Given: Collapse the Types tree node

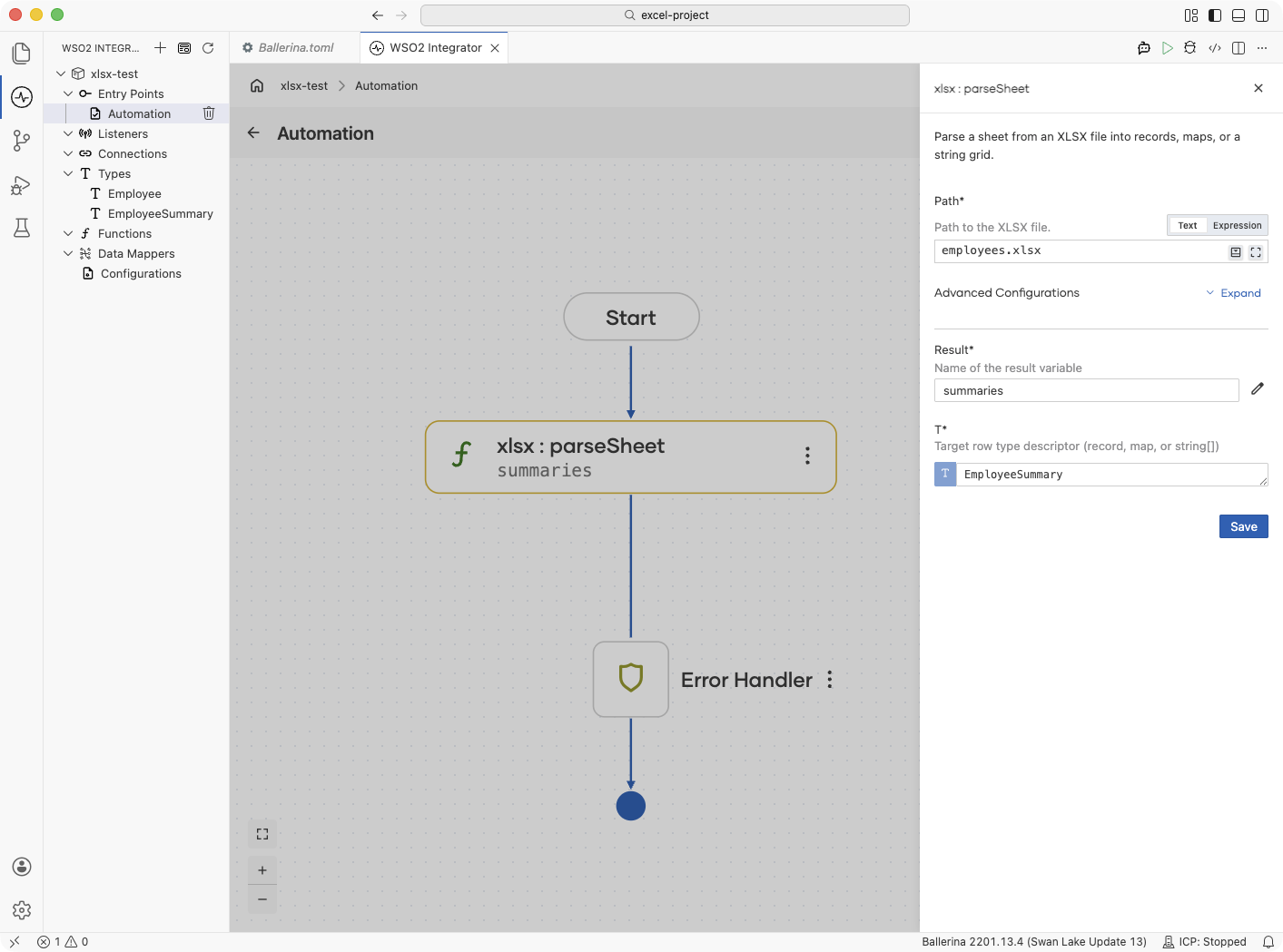Looking at the screenshot, I should click(68, 173).
